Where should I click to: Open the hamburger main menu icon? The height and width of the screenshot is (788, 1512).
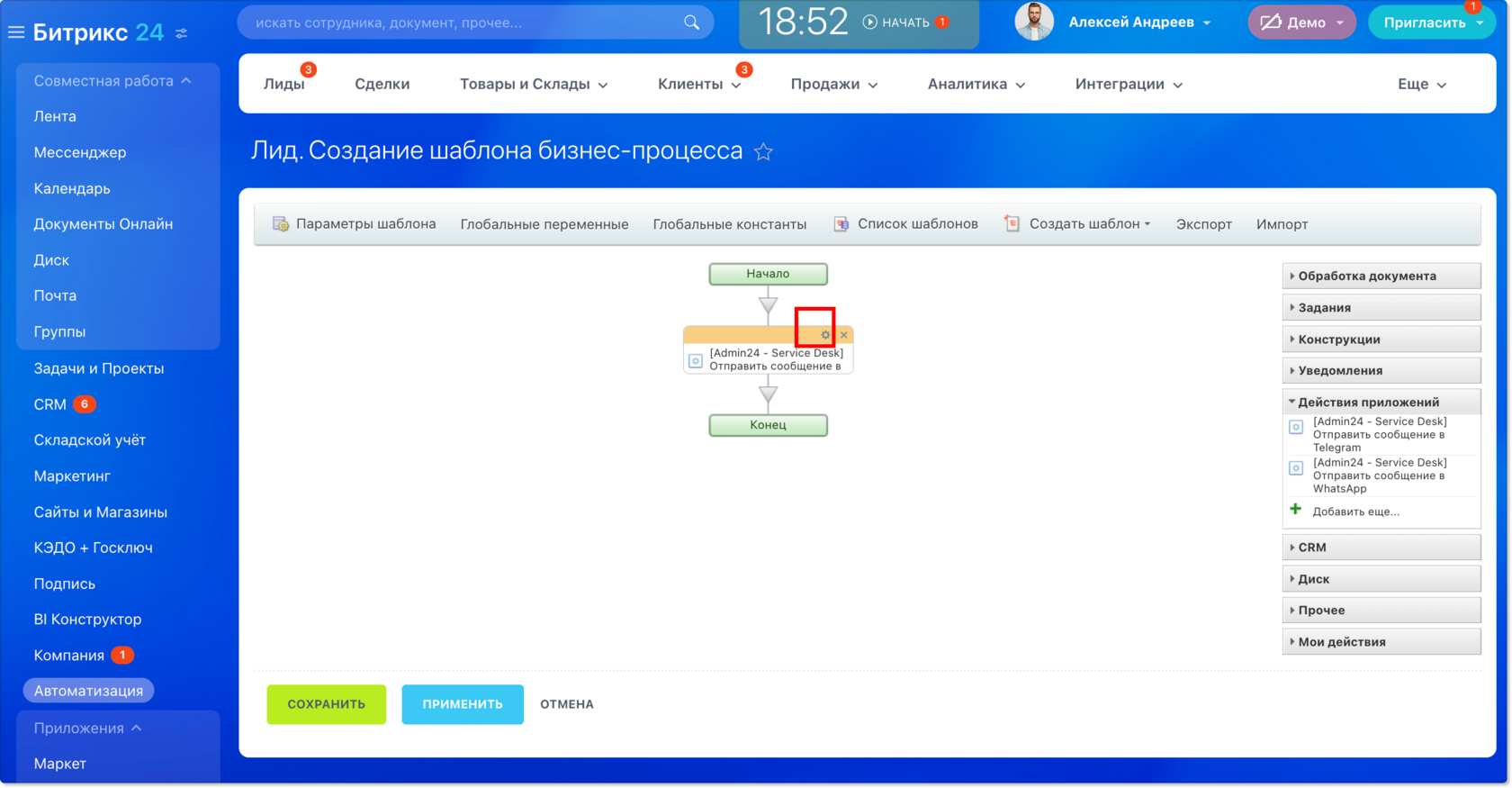coord(16,32)
